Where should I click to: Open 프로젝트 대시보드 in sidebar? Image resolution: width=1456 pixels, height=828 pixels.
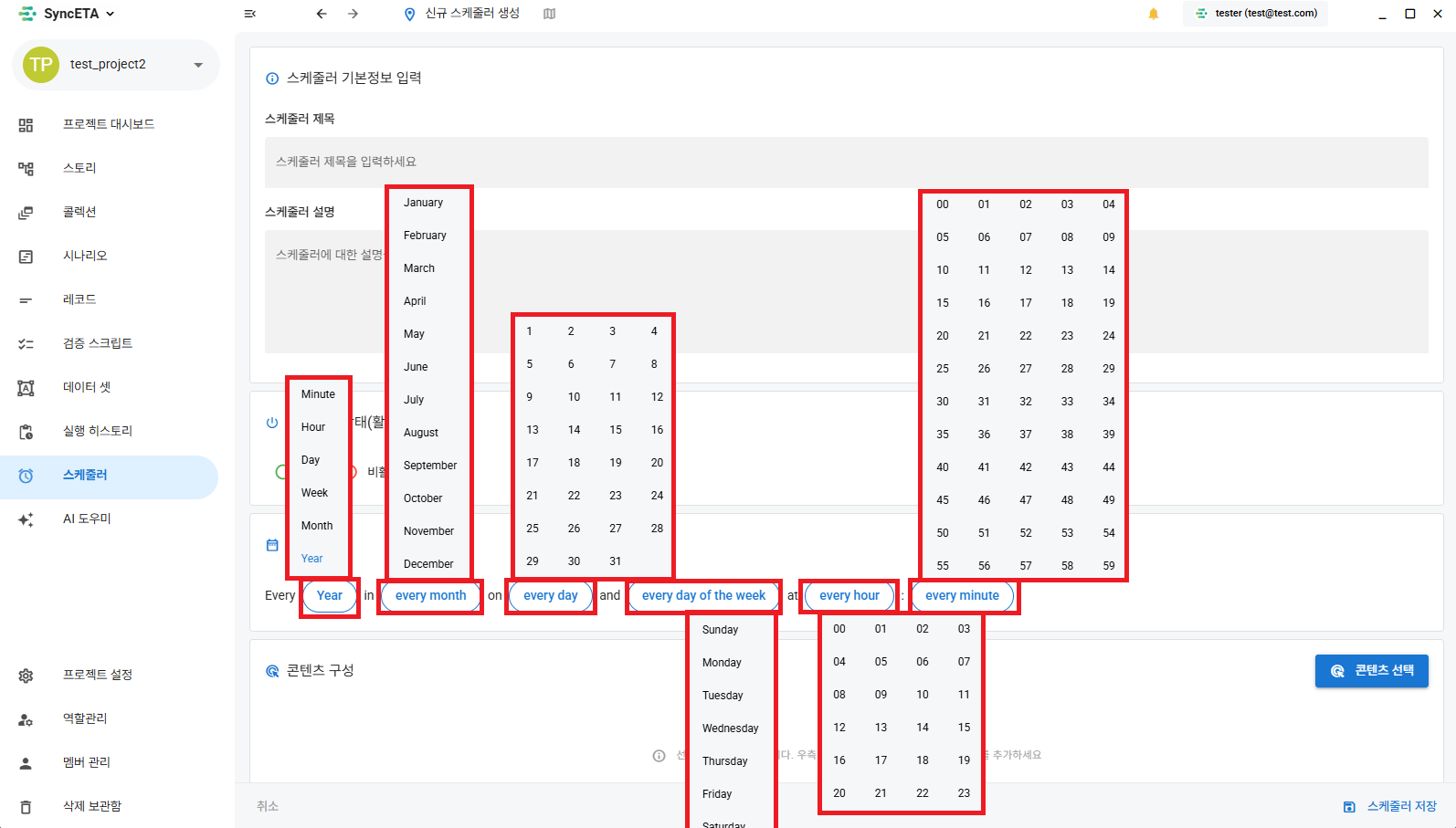pyautogui.click(x=110, y=124)
